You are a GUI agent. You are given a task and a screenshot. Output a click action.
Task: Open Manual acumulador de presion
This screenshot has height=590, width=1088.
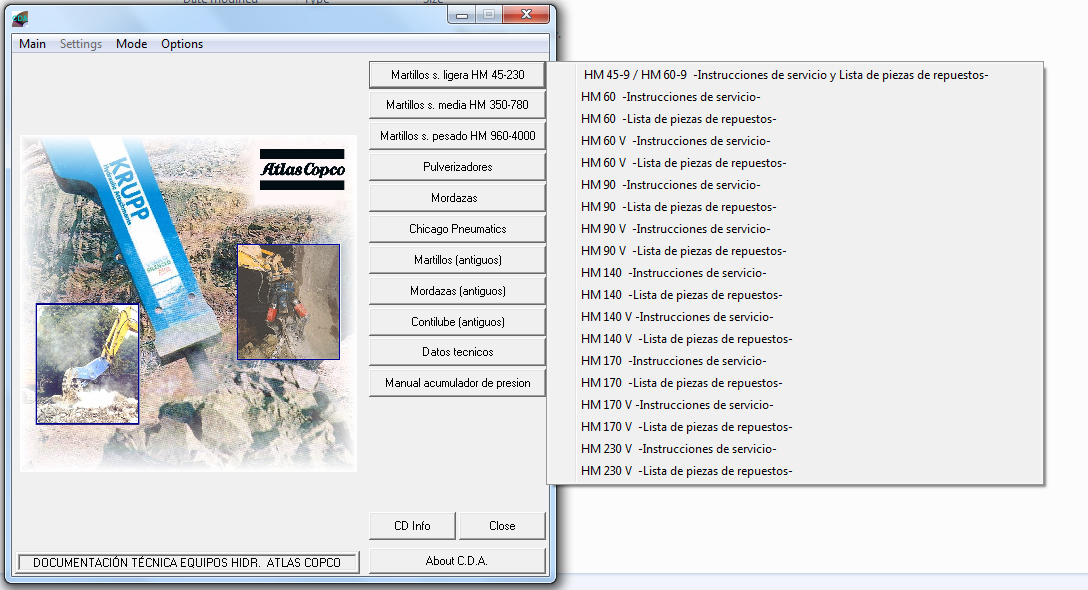457,382
